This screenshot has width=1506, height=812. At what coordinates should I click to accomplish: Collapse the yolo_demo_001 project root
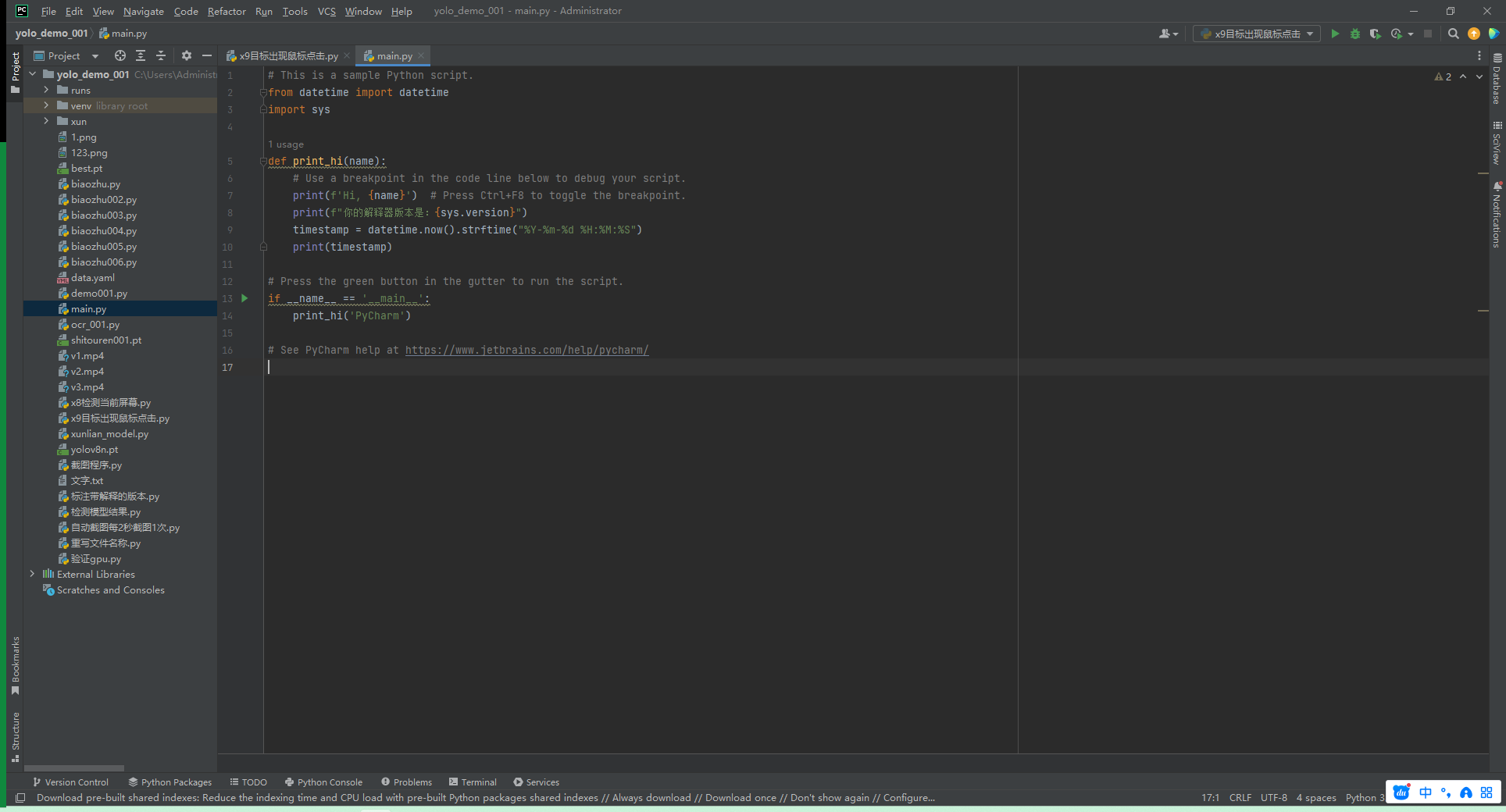click(33, 74)
